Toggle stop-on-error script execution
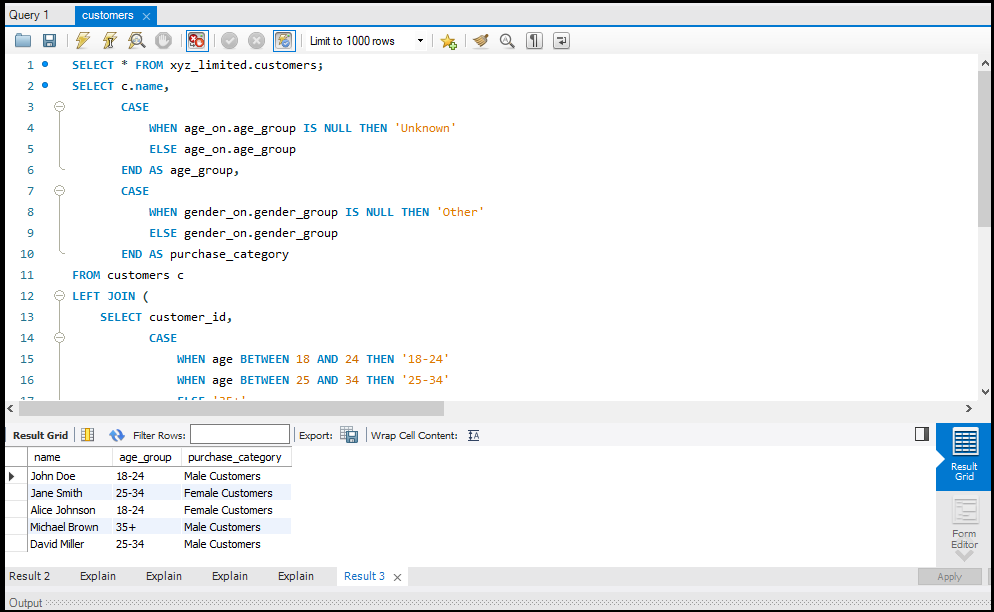994x612 pixels. [196, 41]
